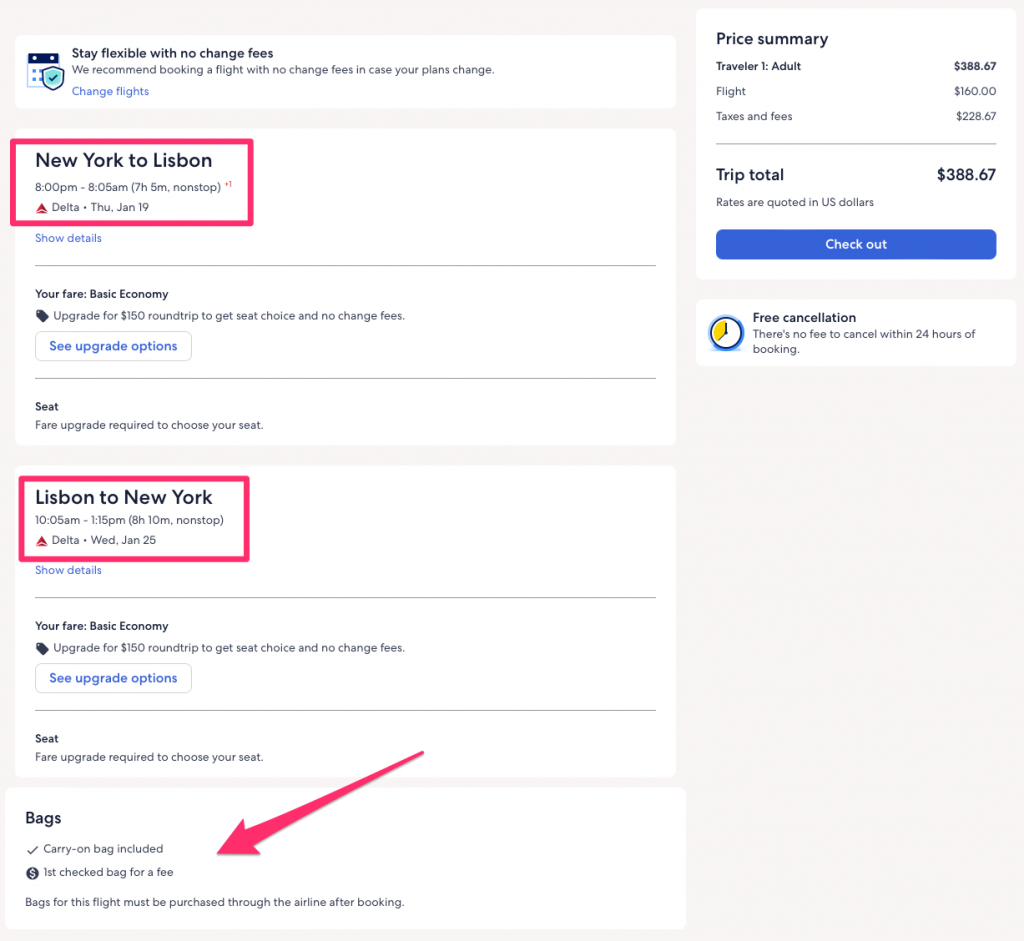Expand Show details for New York to Lisbon
The width and height of the screenshot is (1024, 941).
pos(68,238)
